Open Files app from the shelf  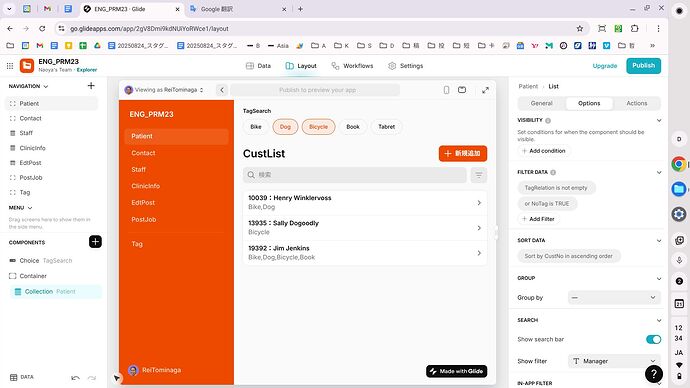tap(679, 189)
